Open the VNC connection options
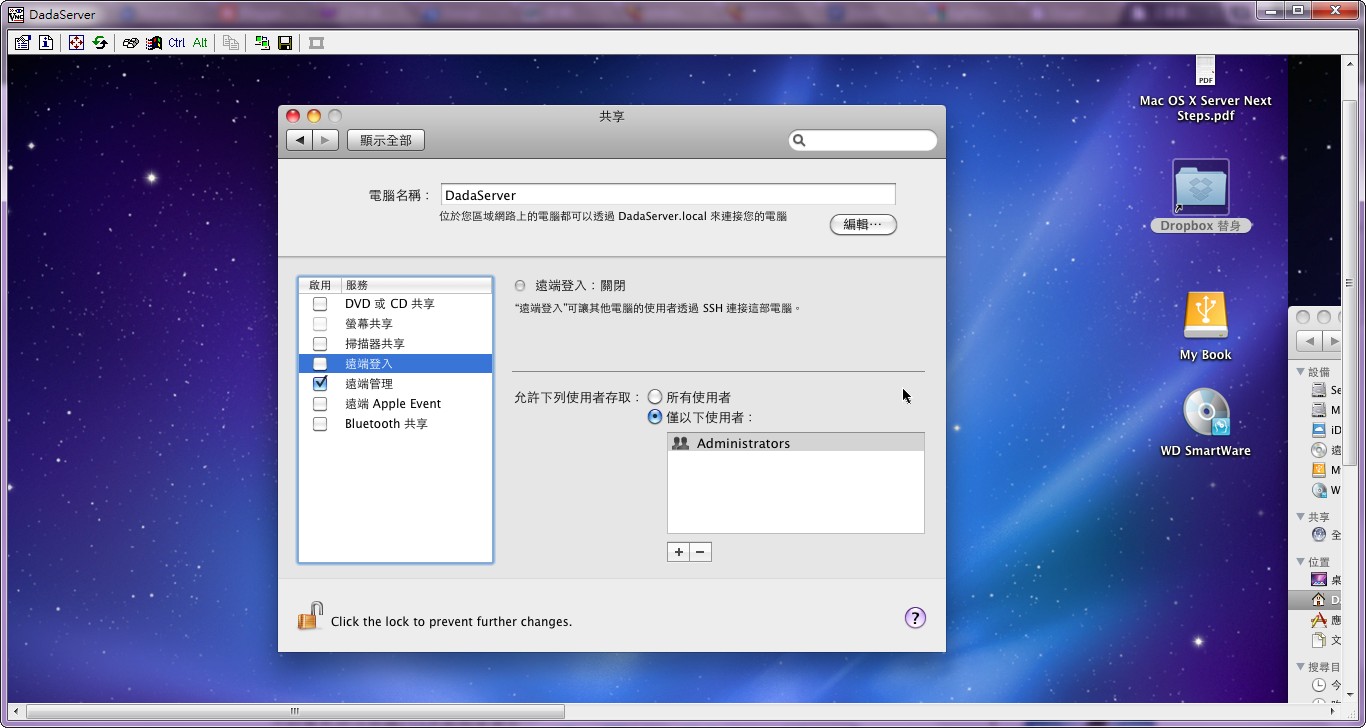Image resolution: width=1366 pixels, height=728 pixels. click(22, 42)
